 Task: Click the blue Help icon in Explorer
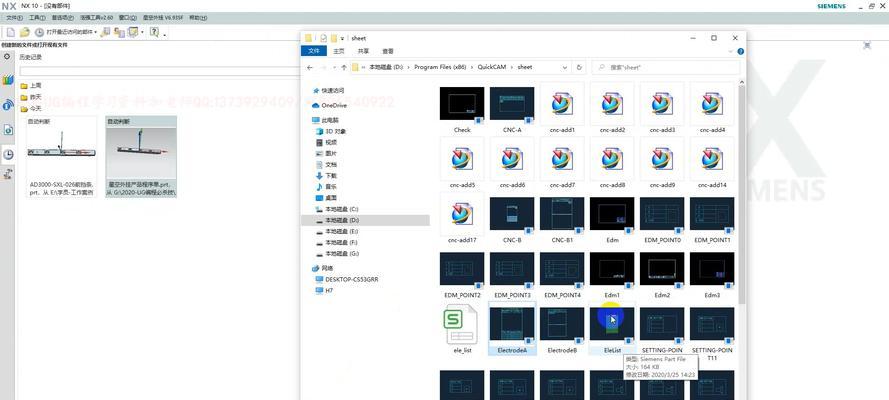click(740, 51)
